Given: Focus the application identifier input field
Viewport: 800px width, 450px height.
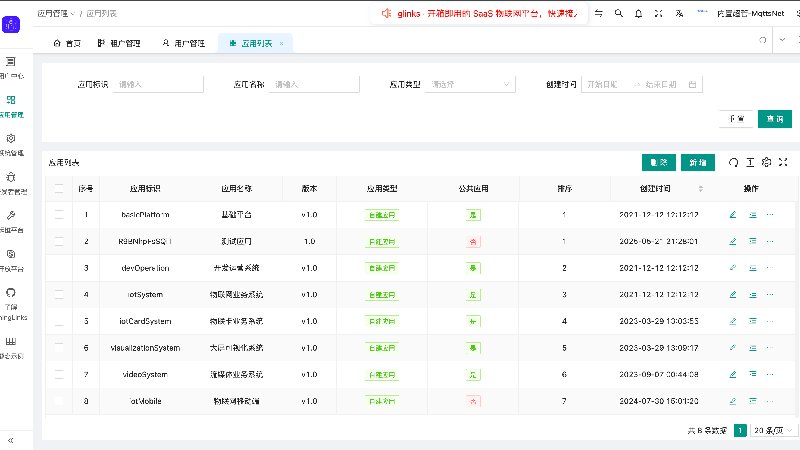Looking at the screenshot, I should pos(158,84).
